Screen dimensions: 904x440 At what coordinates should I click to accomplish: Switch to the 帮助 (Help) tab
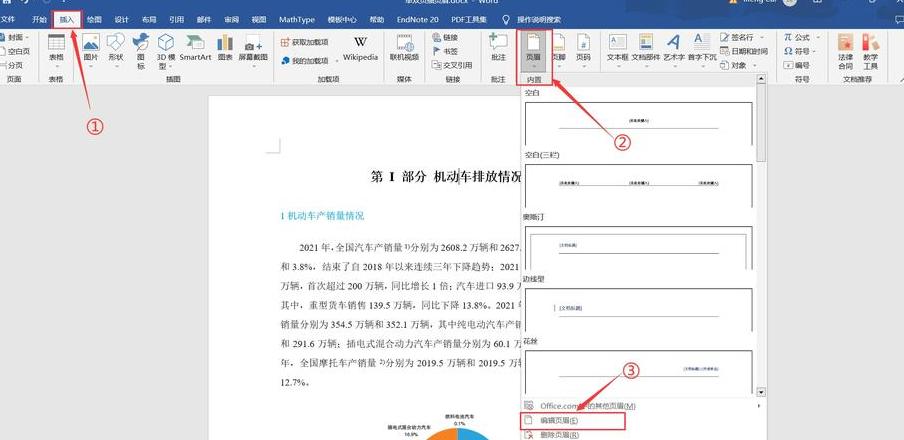tap(377, 20)
